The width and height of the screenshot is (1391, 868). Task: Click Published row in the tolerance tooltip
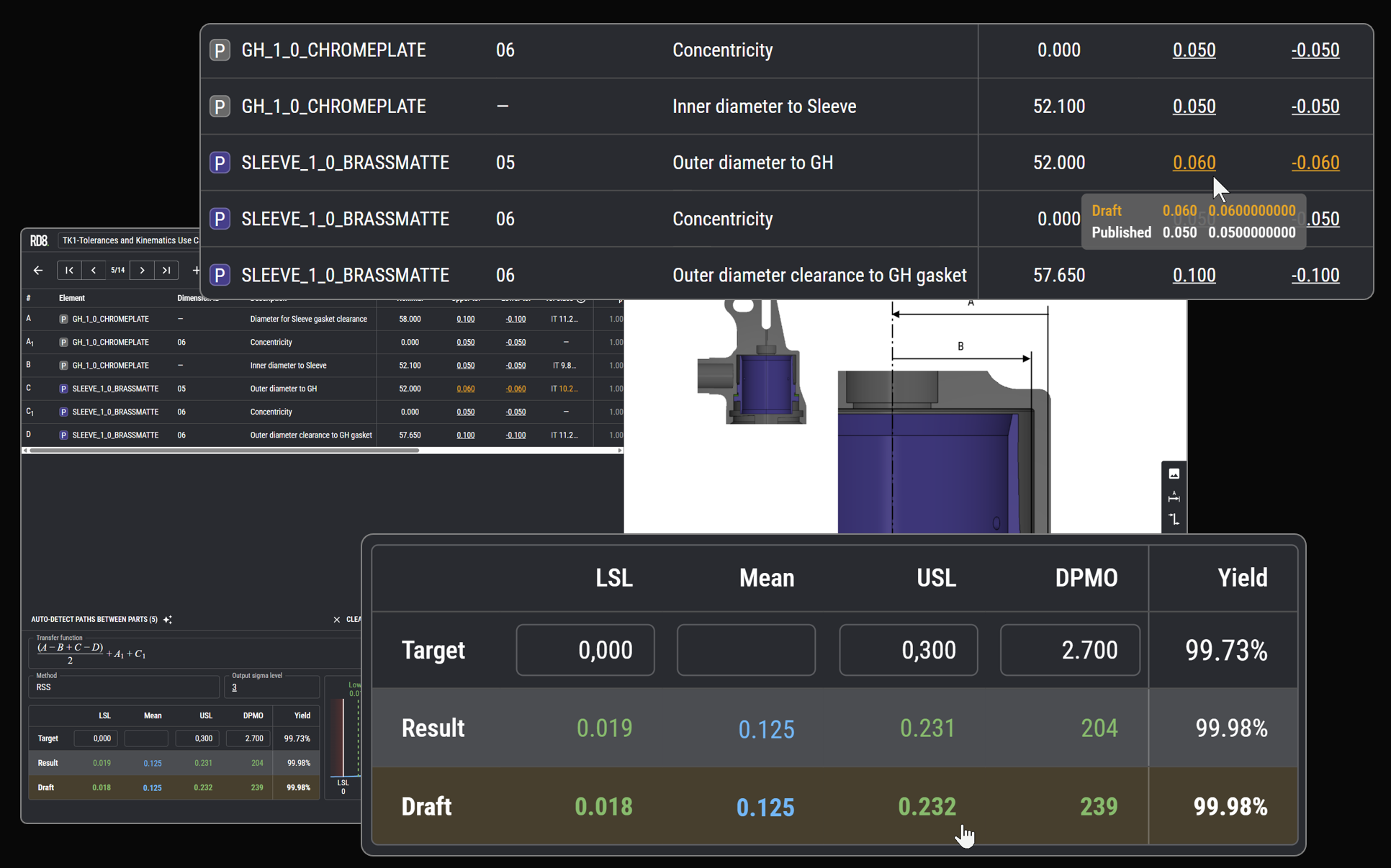[1193, 232]
